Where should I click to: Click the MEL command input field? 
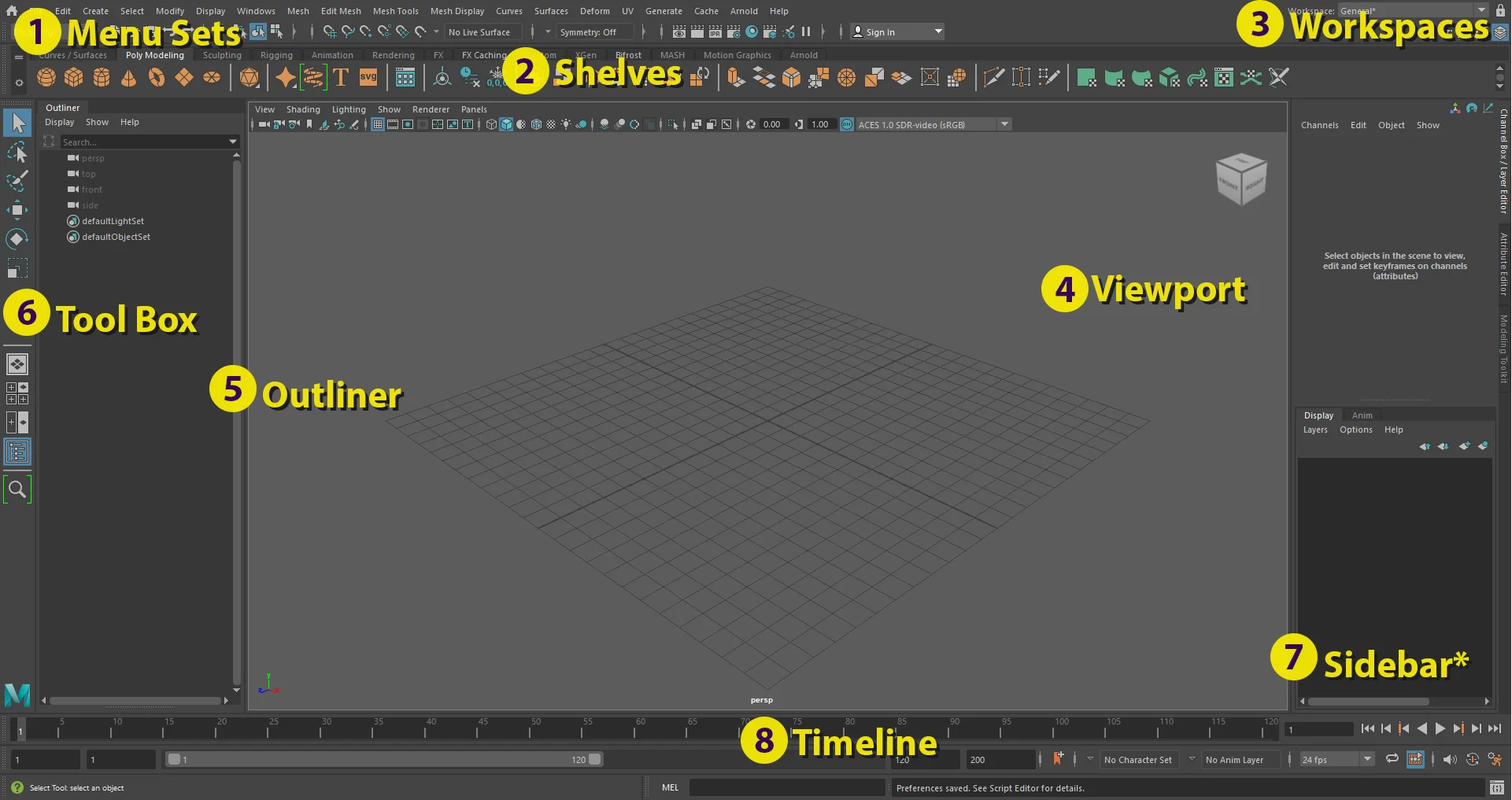787,787
